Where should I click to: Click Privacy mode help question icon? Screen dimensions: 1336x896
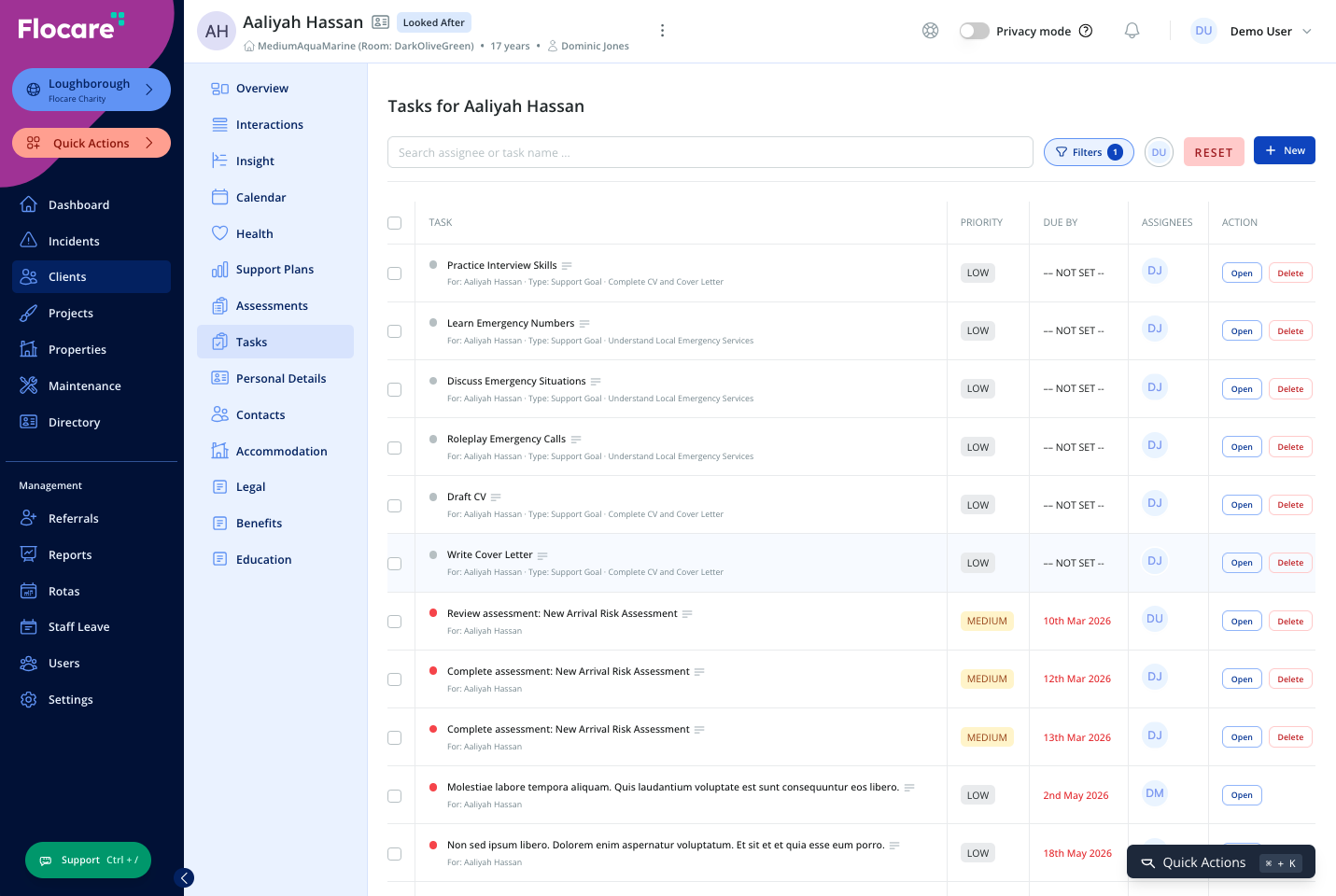click(x=1086, y=31)
